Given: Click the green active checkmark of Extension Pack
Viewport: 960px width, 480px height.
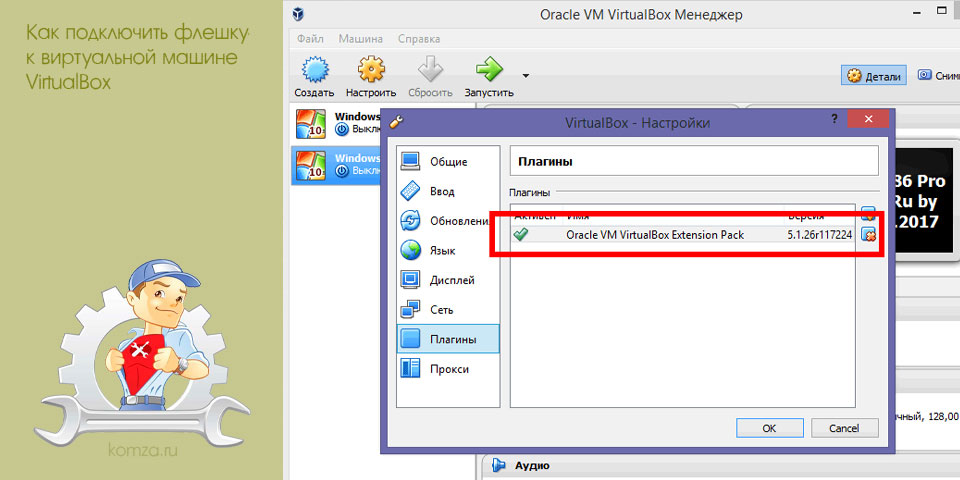Looking at the screenshot, I should [521, 234].
